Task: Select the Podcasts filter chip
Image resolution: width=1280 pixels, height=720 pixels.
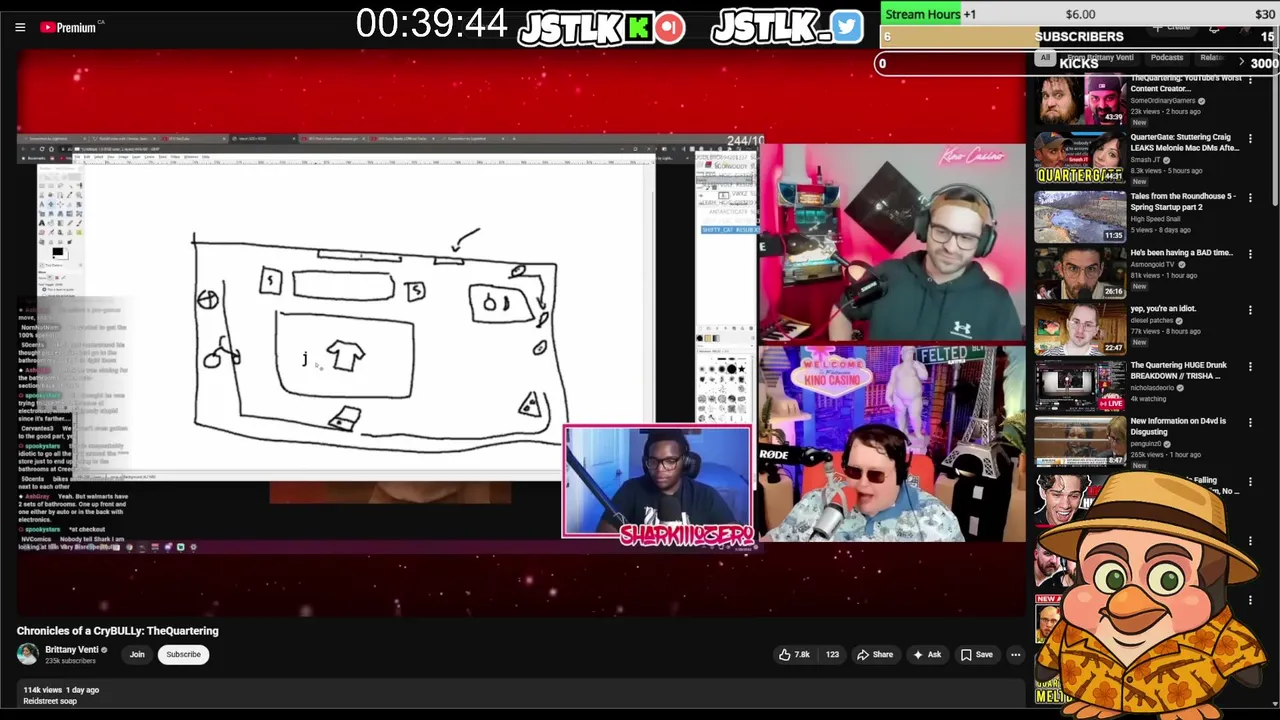Action: click(1166, 58)
